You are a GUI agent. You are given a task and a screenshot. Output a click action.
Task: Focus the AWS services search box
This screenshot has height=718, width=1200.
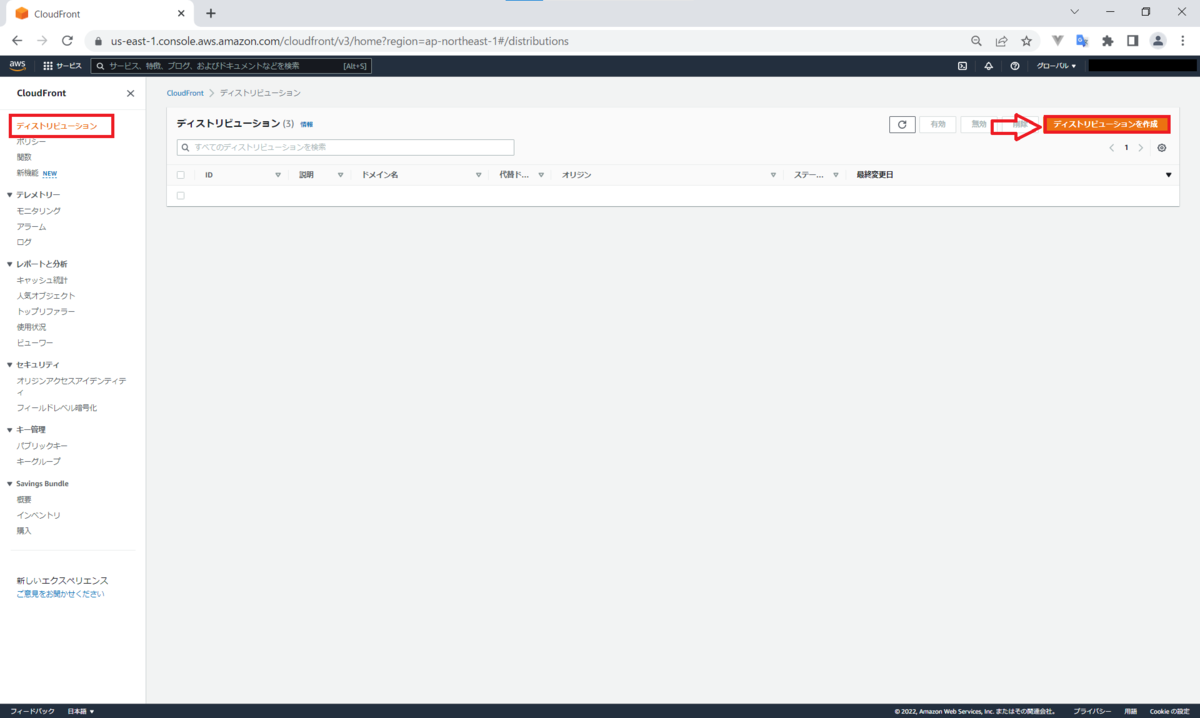point(231,66)
